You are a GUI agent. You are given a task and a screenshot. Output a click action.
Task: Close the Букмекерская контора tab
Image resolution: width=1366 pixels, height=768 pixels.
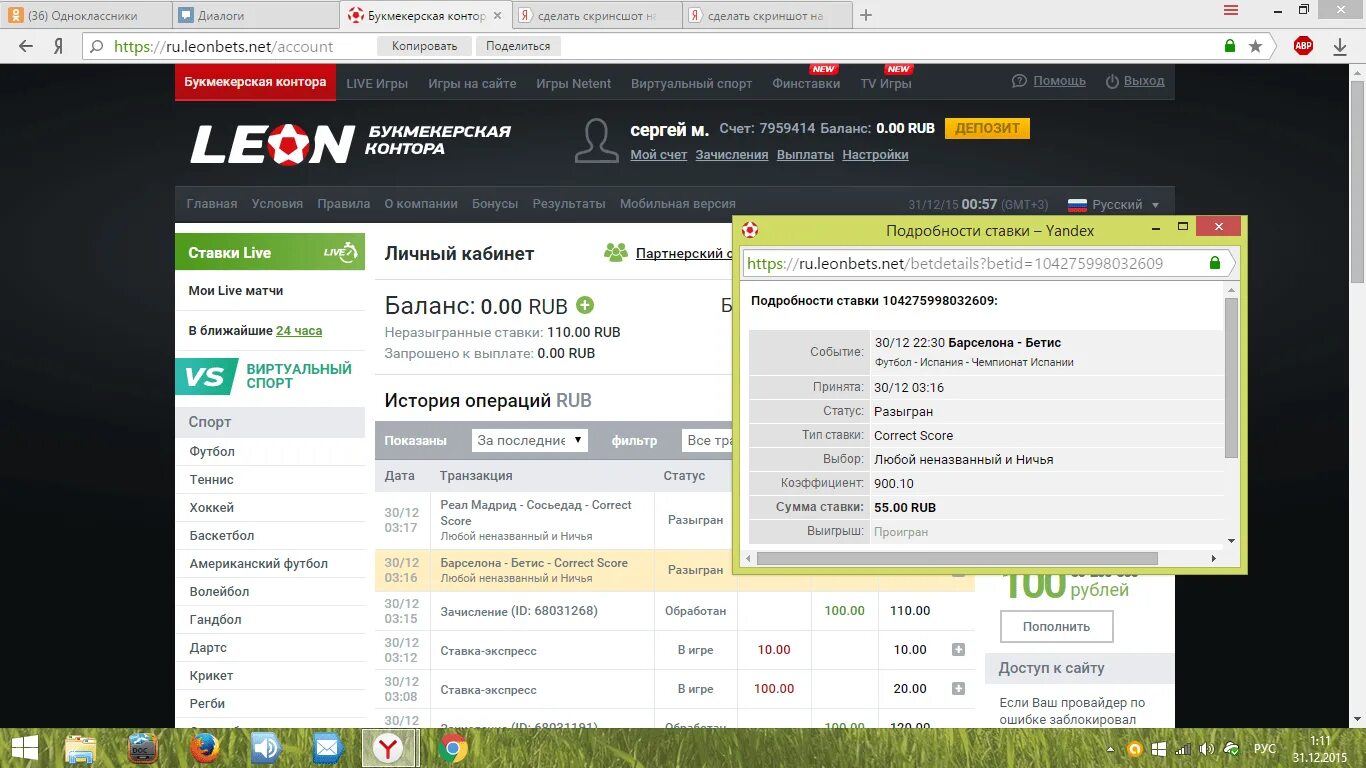click(x=498, y=16)
